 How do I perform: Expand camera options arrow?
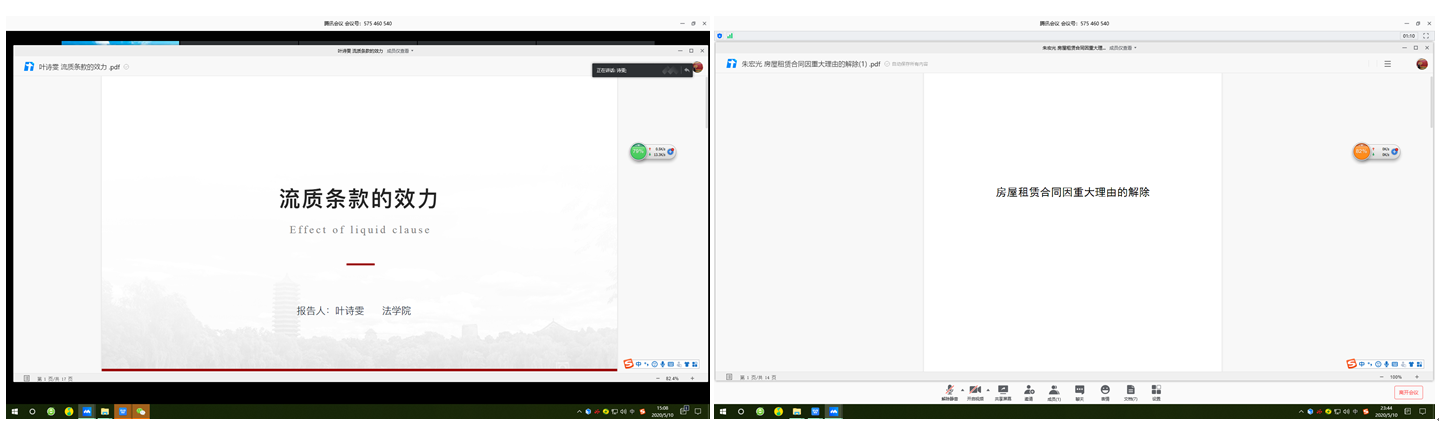click(988, 389)
